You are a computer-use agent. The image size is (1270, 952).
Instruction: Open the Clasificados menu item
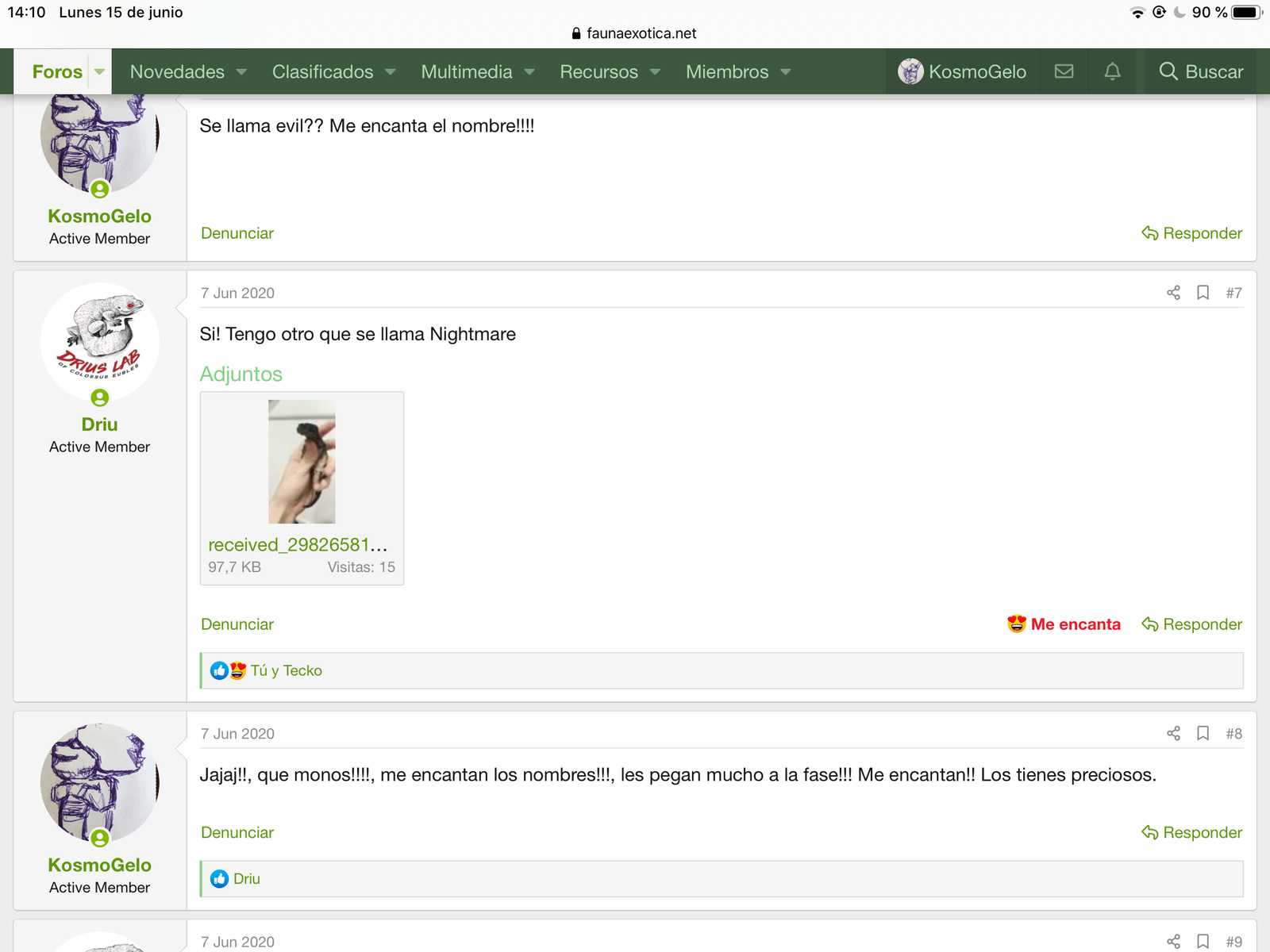click(322, 72)
